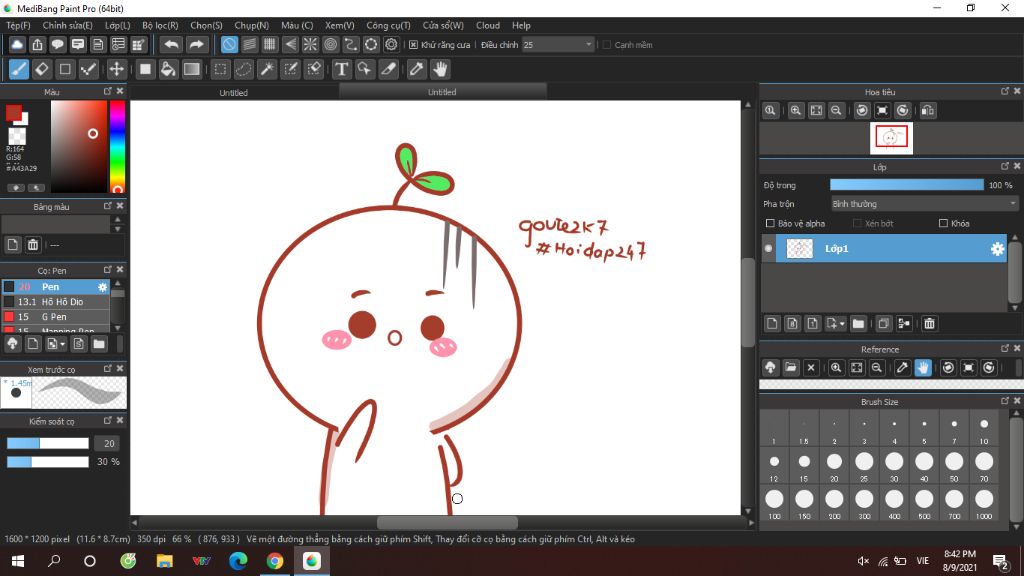Open the Pha trộn blend mode dropdown

point(924,204)
